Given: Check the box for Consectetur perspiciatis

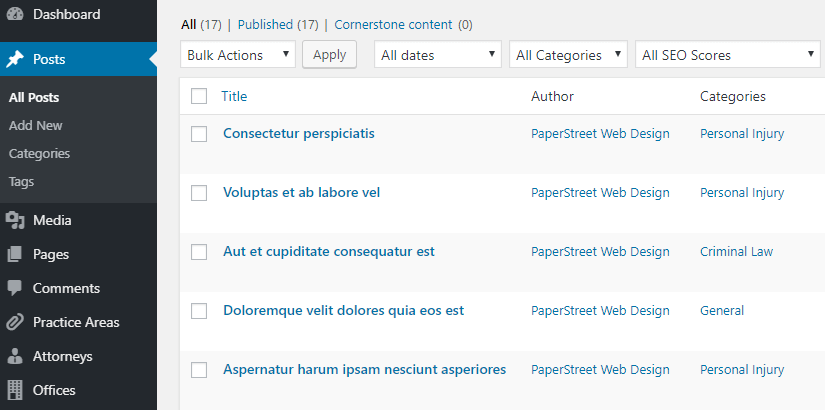Looking at the screenshot, I should coord(199,134).
